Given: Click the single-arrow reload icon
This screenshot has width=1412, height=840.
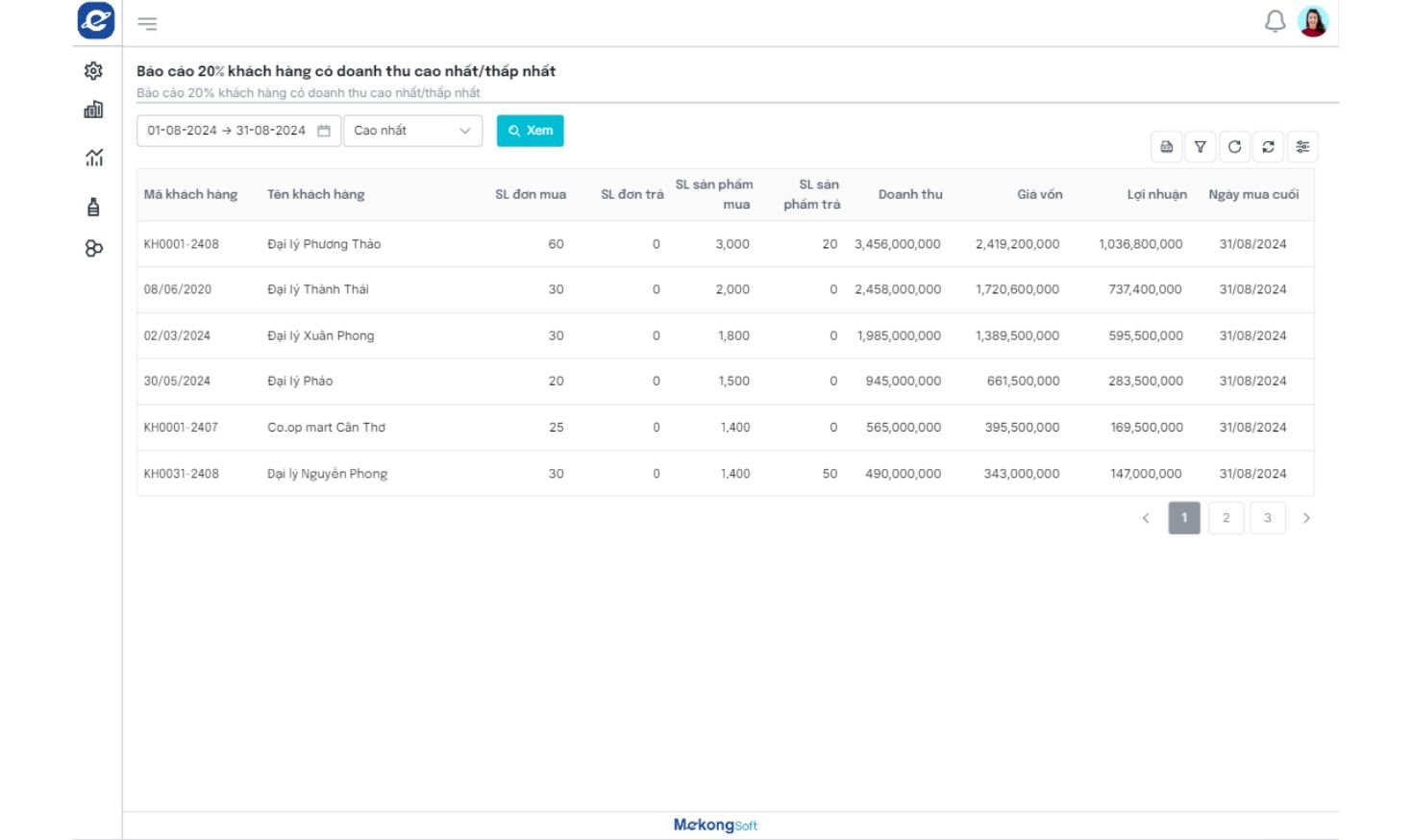Looking at the screenshot, I should pos(1234,147).
